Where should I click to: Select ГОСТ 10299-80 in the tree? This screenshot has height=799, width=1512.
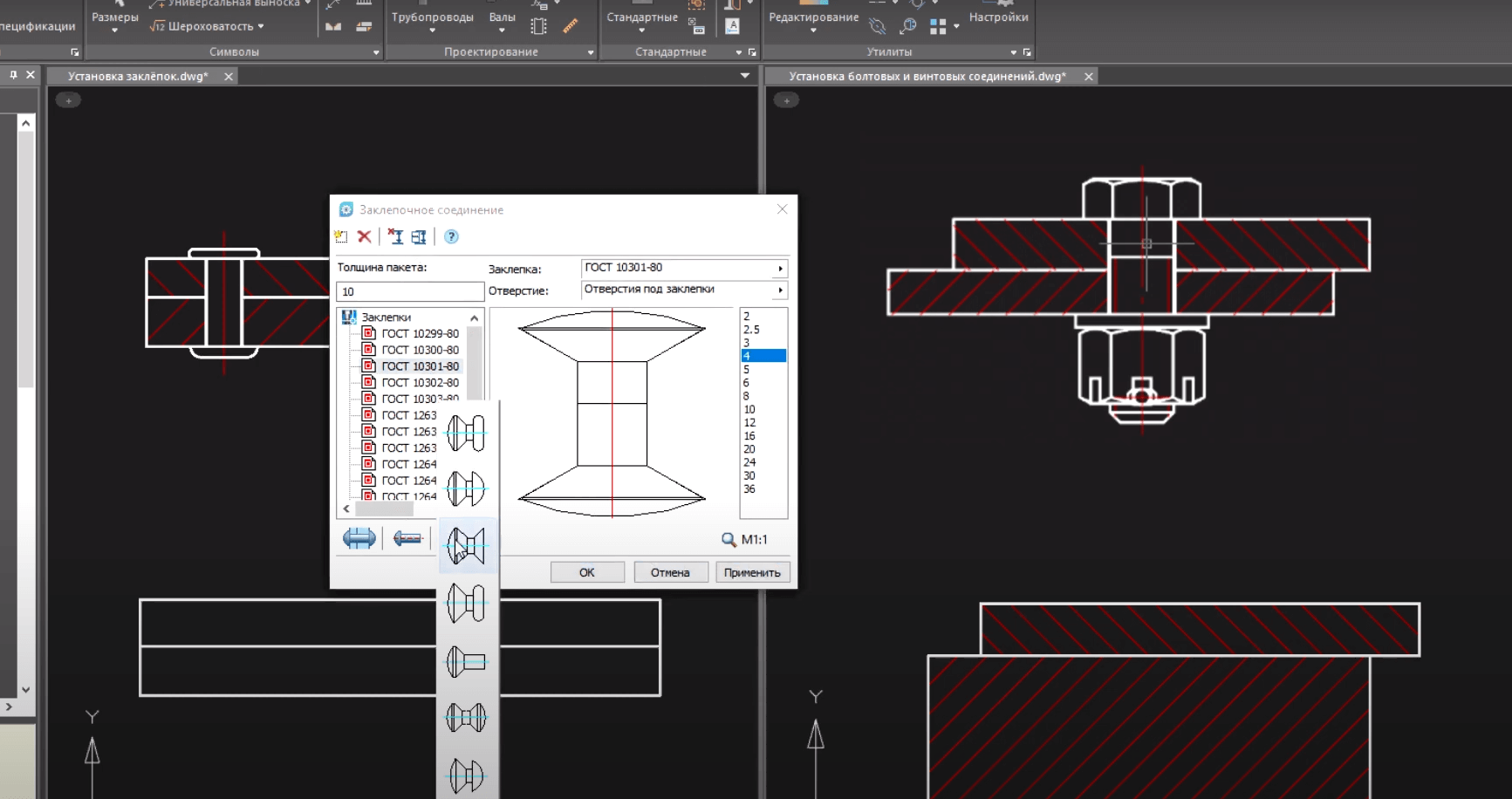click(420, 333)
